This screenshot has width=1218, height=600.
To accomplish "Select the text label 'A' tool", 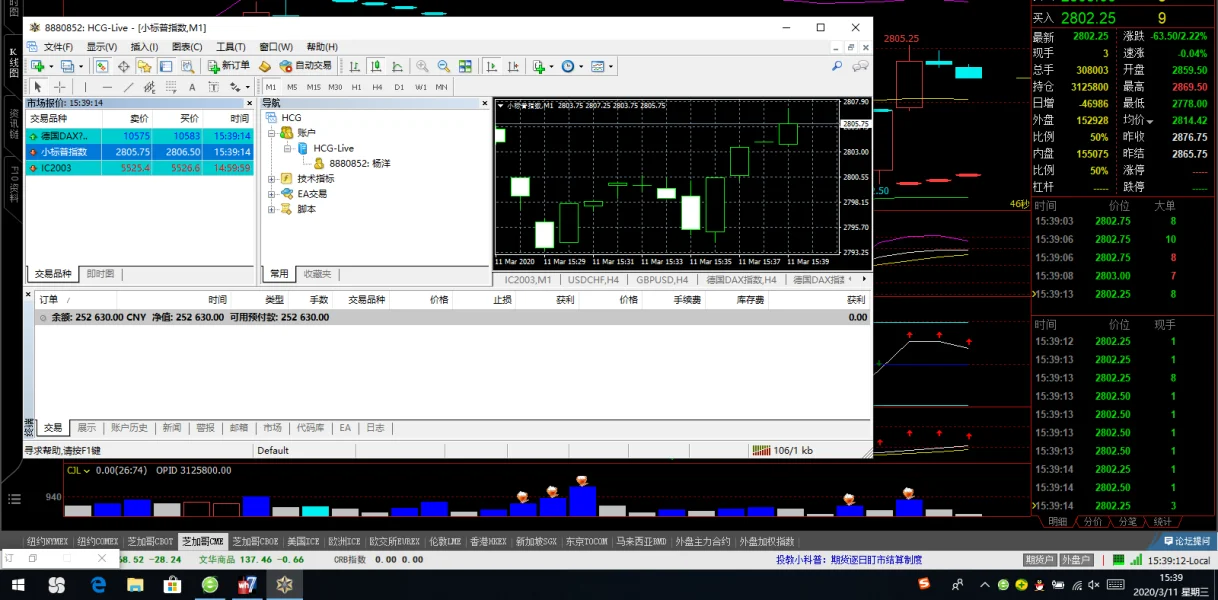I will point(192,87).
